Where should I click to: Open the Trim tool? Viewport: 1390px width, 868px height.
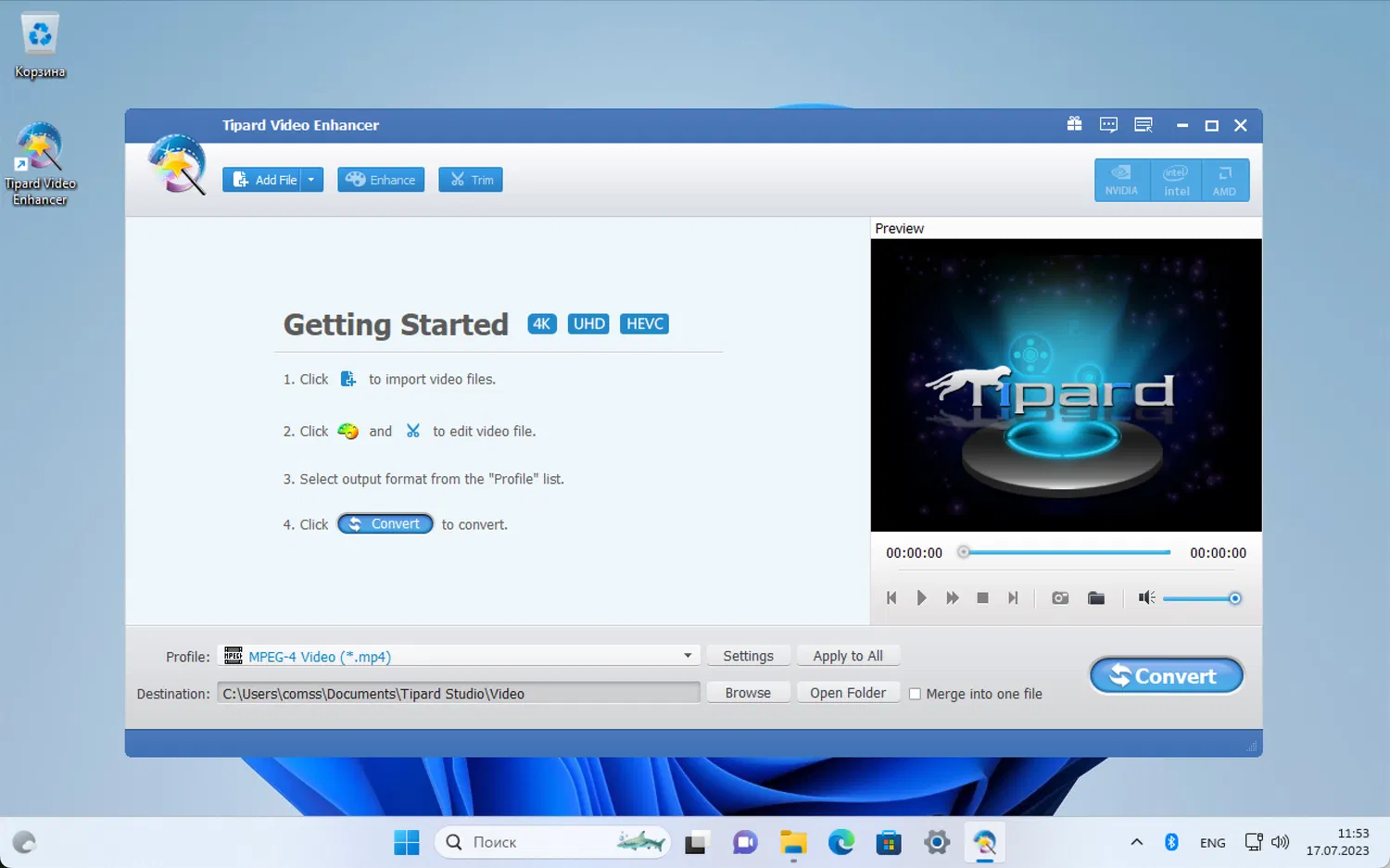coord(471,180)
